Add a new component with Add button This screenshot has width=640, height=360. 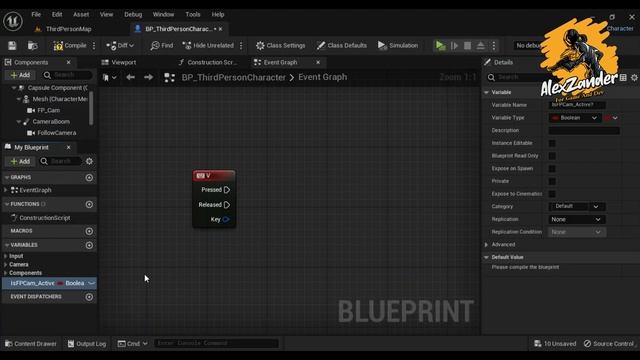coord(20,75)
